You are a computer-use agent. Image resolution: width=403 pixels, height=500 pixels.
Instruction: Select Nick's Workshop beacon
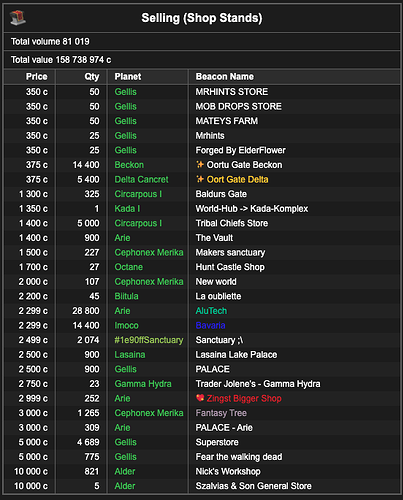(228, 471)
